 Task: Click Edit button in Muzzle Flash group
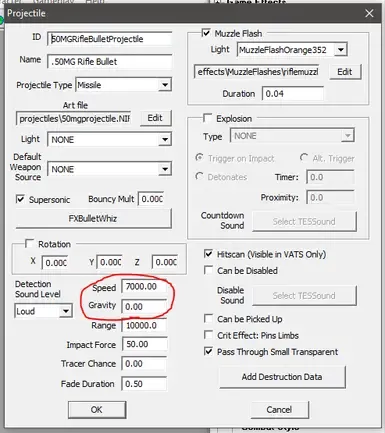point(345,72)
